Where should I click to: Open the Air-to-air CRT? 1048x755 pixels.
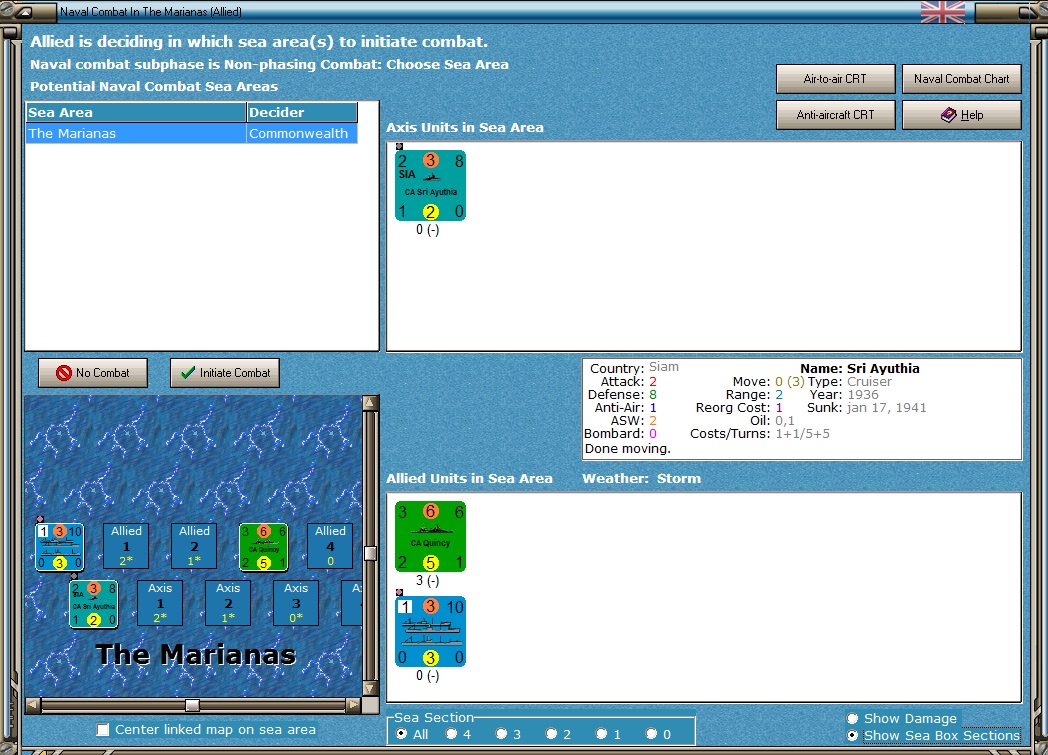click(835, 79)
